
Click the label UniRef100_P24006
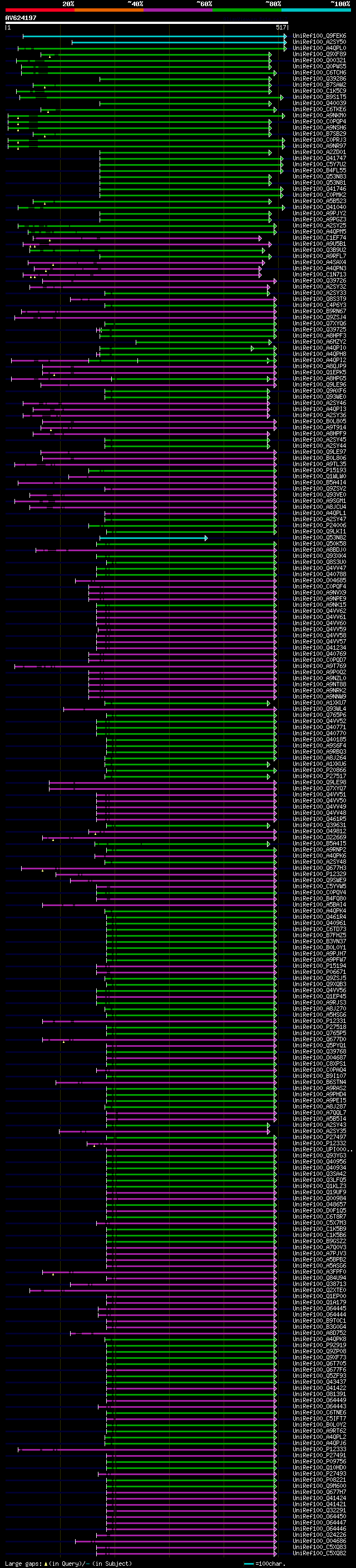(x=319, y=525)
